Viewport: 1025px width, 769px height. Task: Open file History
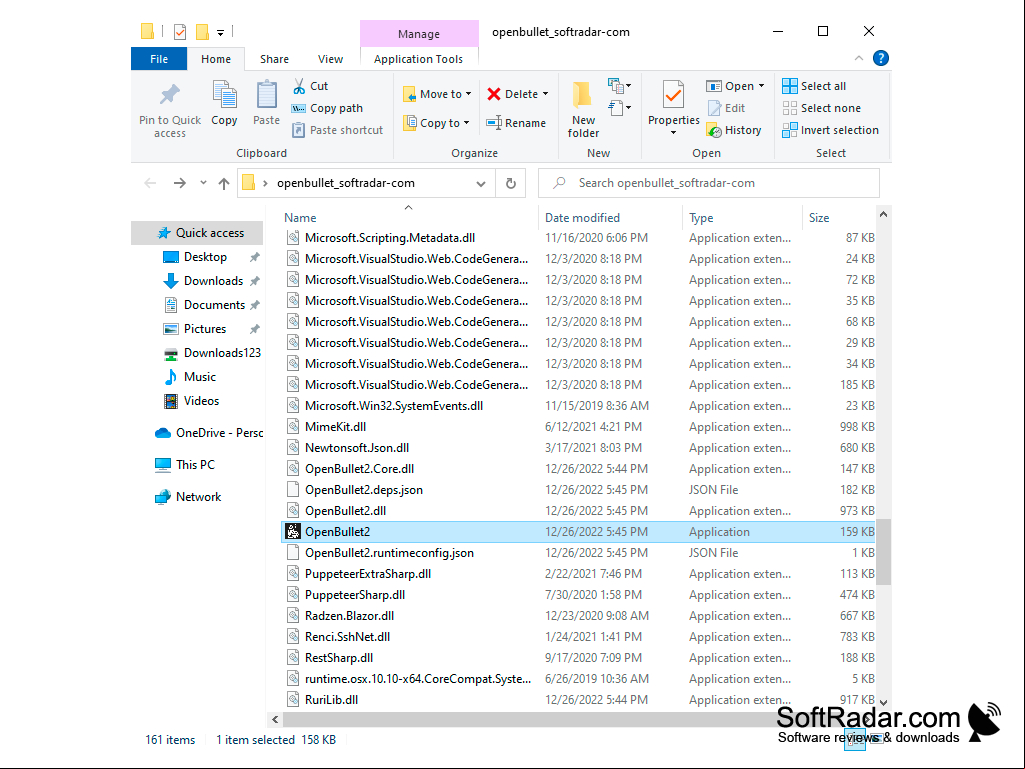(735, 130)
